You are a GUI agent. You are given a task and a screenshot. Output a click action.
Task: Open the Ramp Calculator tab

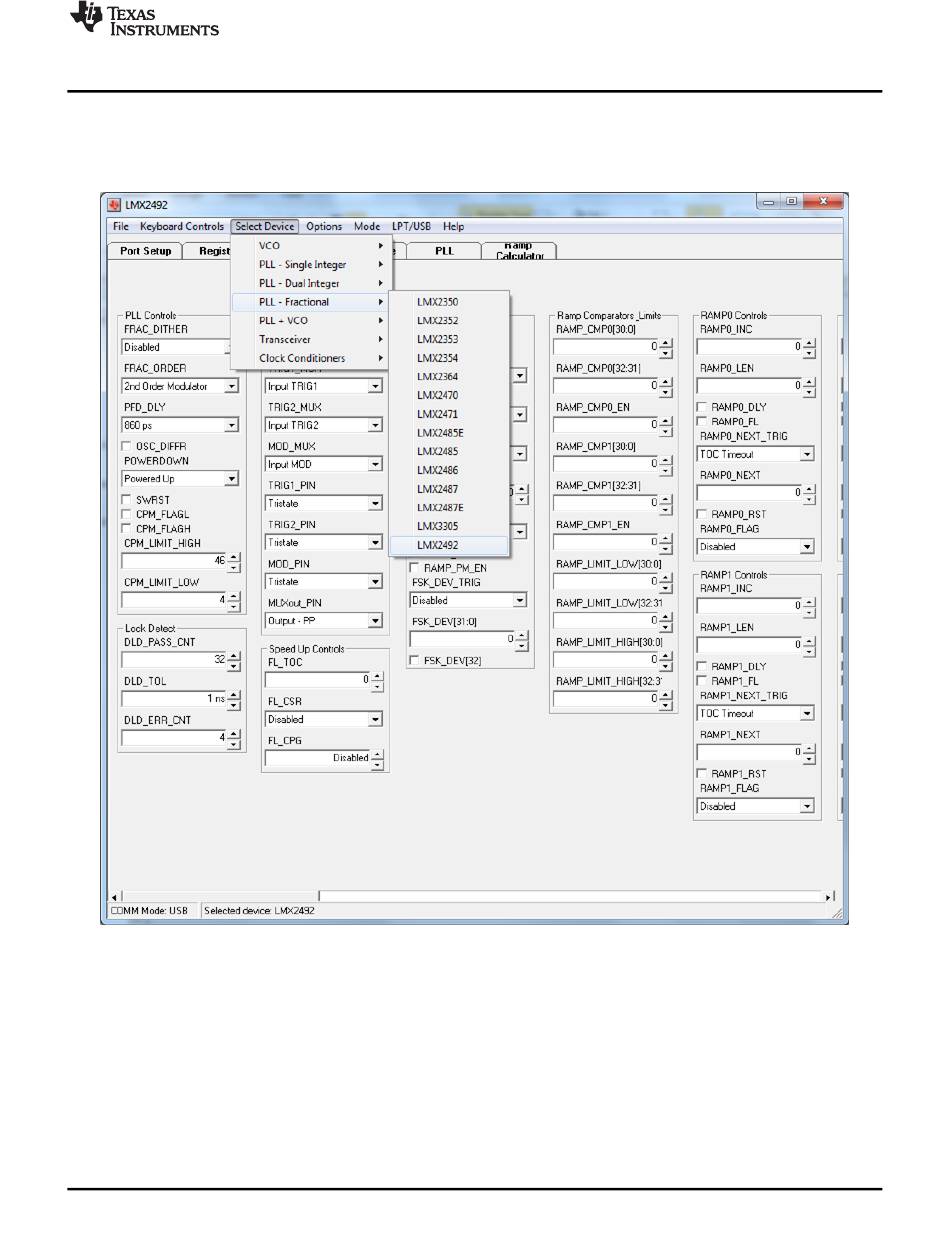[519, 251]
